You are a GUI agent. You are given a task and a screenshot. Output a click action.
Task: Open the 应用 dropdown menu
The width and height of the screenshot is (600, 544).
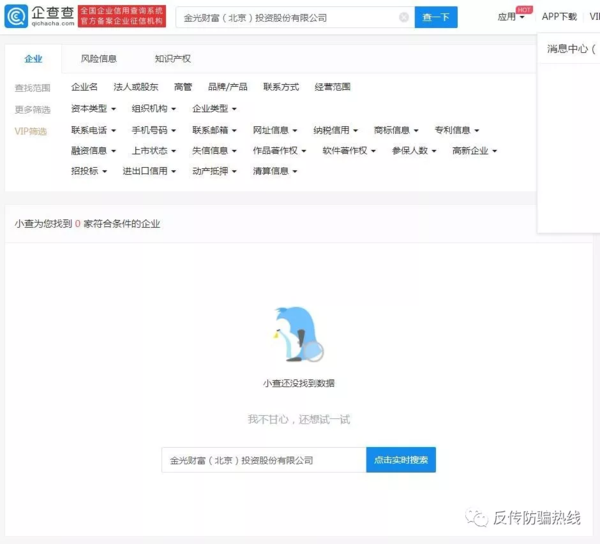510,18
